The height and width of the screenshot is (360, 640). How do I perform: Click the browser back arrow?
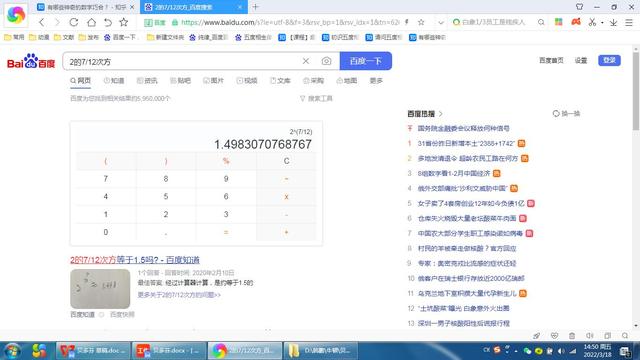(42, 22)
